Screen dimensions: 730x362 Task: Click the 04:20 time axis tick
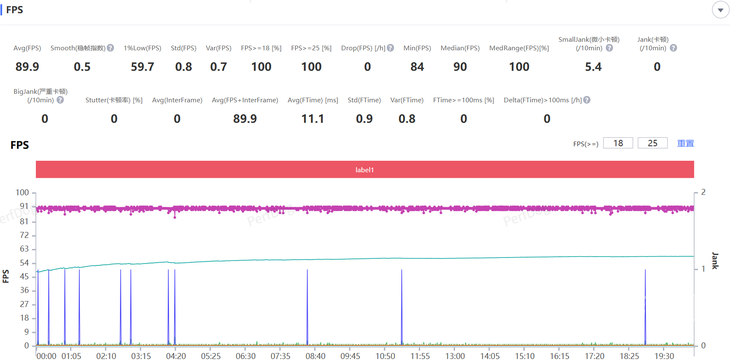coord(175,355)
